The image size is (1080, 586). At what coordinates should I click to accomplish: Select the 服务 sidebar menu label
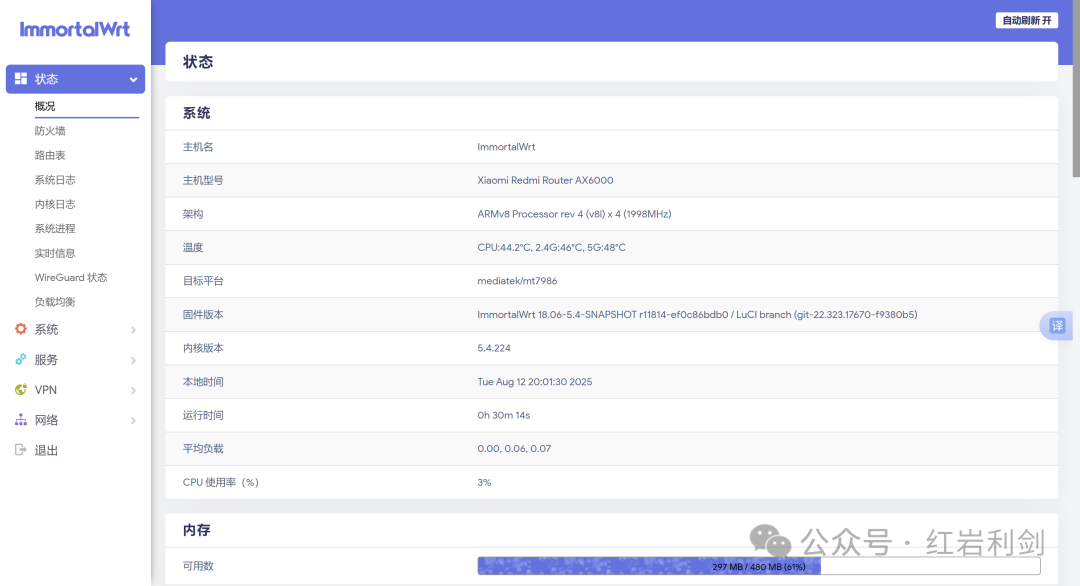point(46,360)
